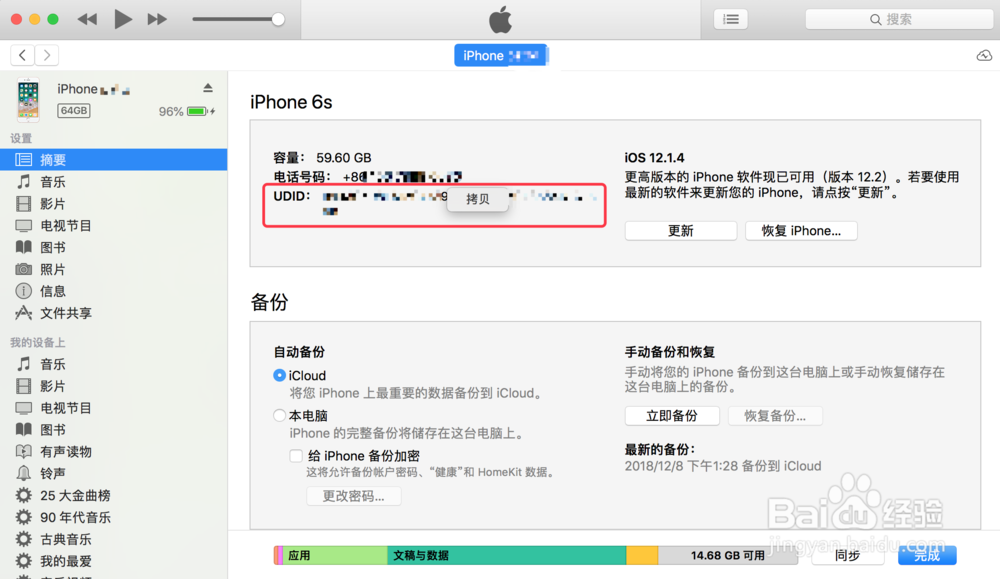The image size is (1000, 579).
Task: Go forward with the right chevron
Action: 47,55
